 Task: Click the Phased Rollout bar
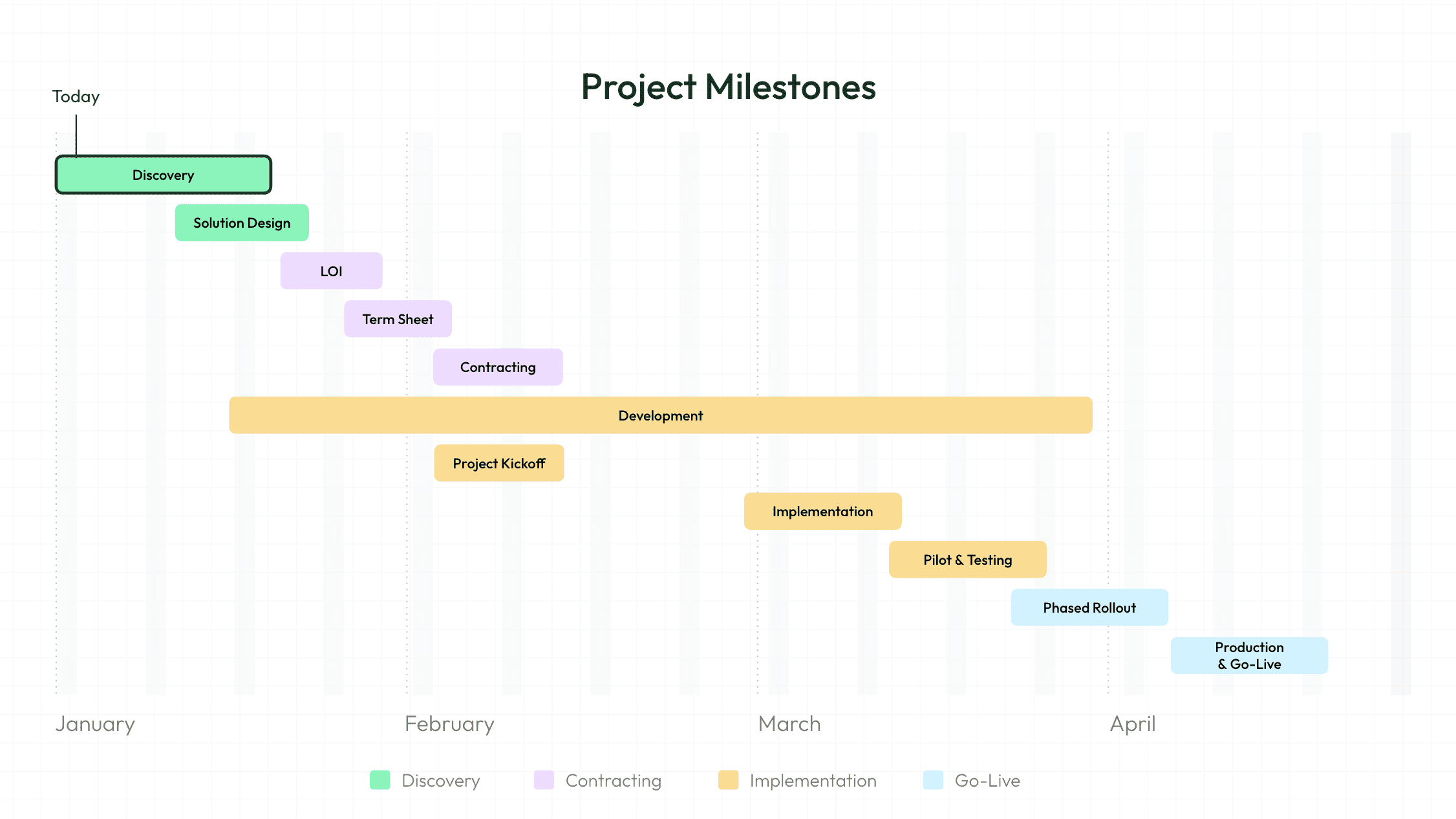tap(1089, 607)
